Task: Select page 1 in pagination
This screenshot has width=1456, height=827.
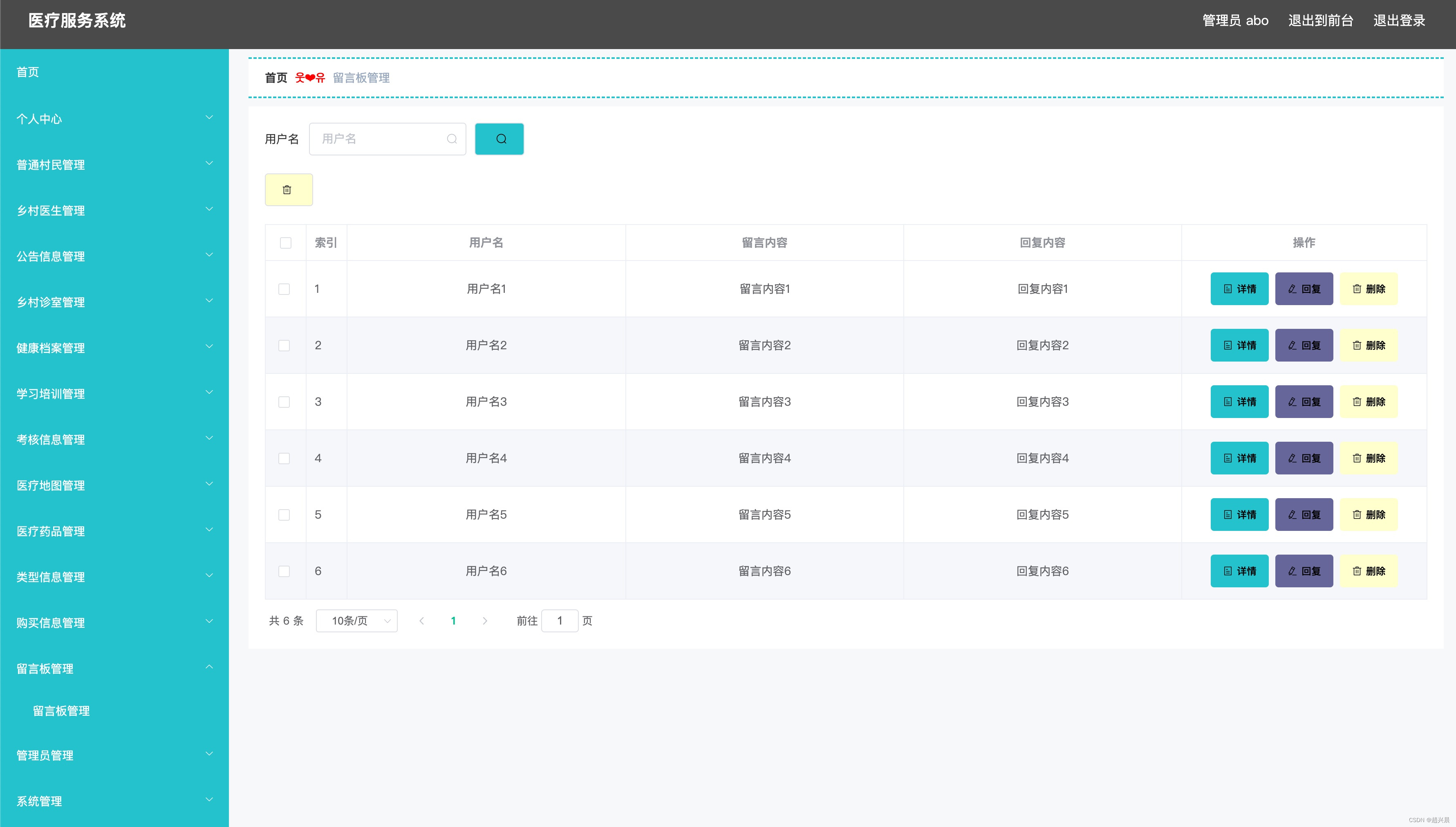Action: (453, 621)
